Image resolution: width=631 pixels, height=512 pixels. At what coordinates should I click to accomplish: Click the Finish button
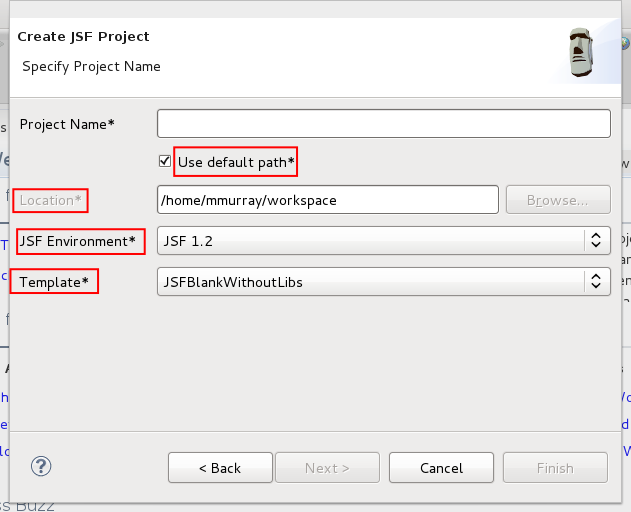tap(555, 468)
